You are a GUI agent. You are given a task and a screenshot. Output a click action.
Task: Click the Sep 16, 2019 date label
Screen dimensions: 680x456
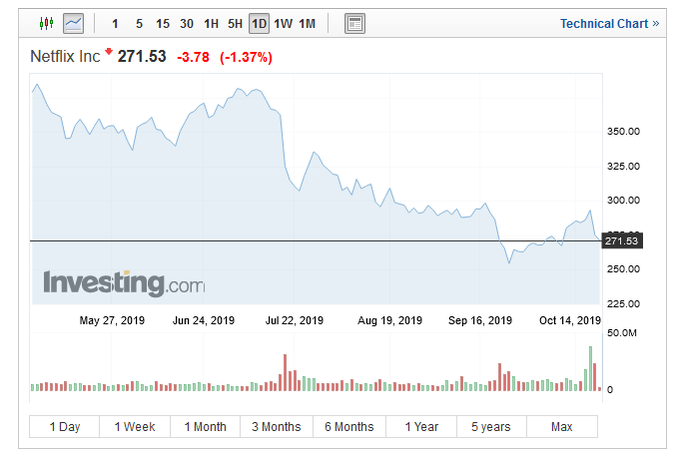(x=480, y=321)
